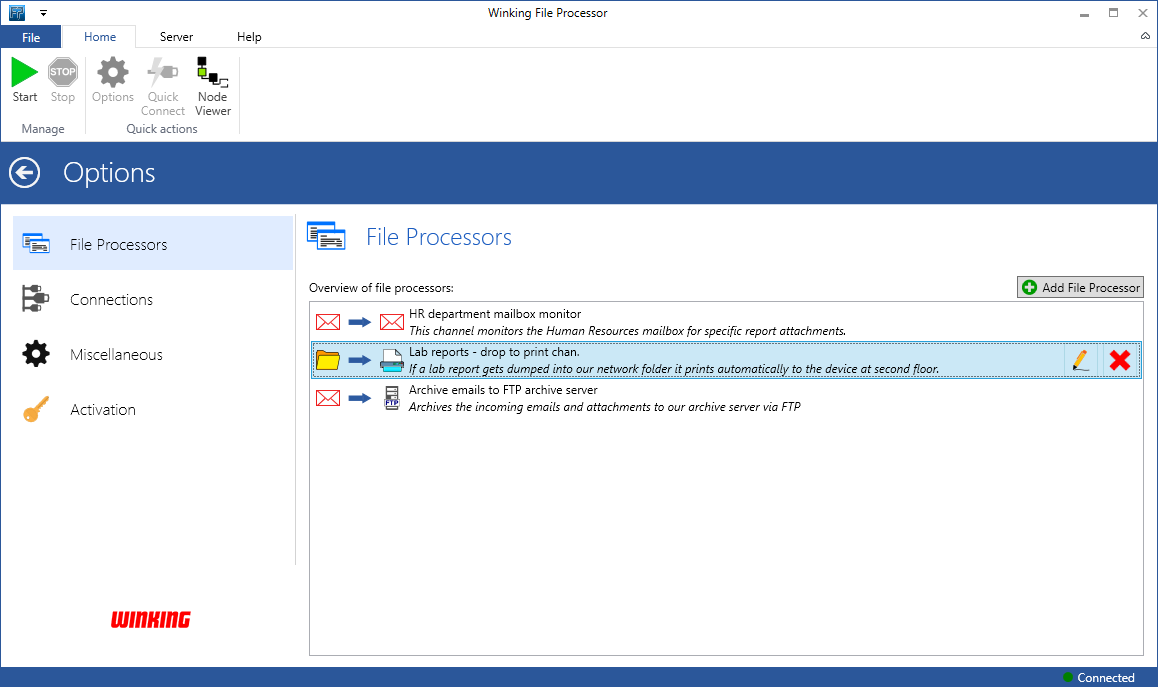Click the Connections sidebar icon
1158x687 pixels.
tap(35, 298)
